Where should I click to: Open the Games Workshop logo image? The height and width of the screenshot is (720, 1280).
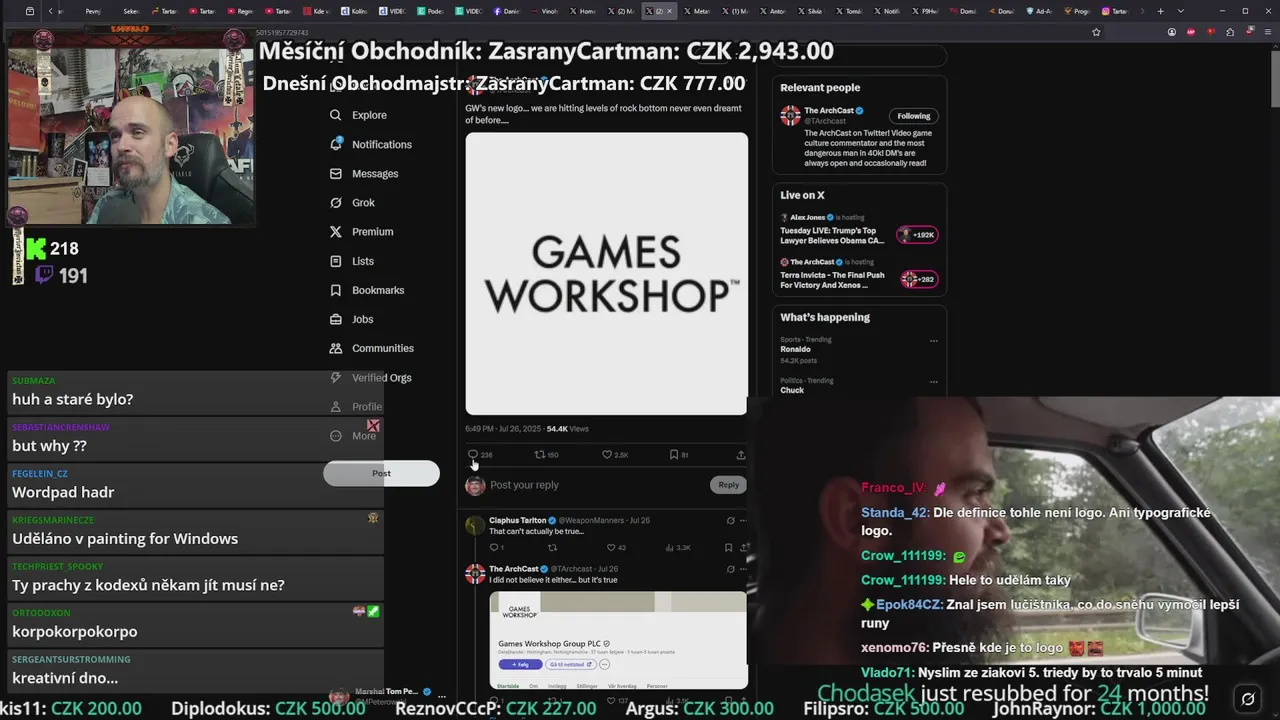606,273
